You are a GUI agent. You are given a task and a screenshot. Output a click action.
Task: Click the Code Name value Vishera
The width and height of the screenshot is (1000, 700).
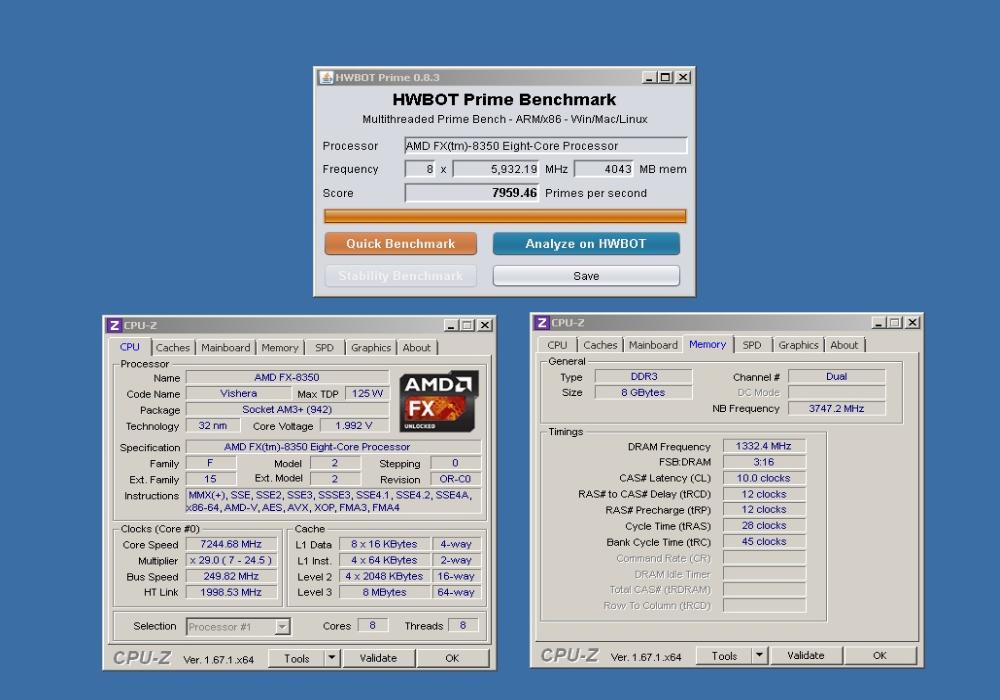coord(239,393)
